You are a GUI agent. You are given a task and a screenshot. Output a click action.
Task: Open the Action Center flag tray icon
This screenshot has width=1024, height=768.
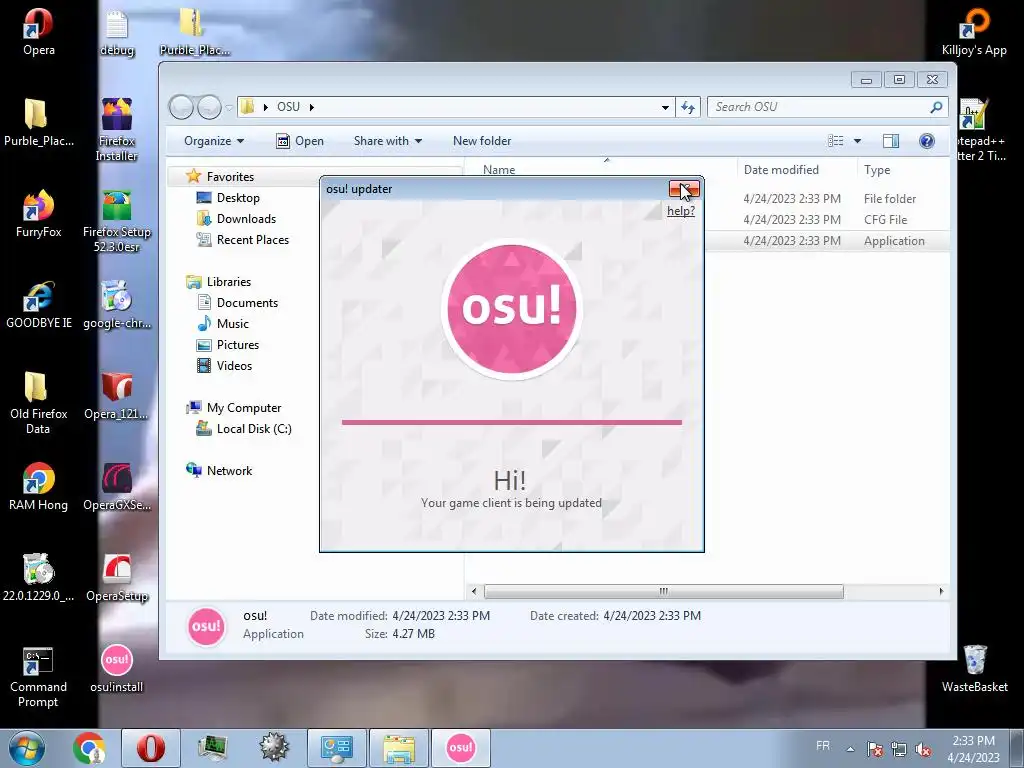(874, 750)
